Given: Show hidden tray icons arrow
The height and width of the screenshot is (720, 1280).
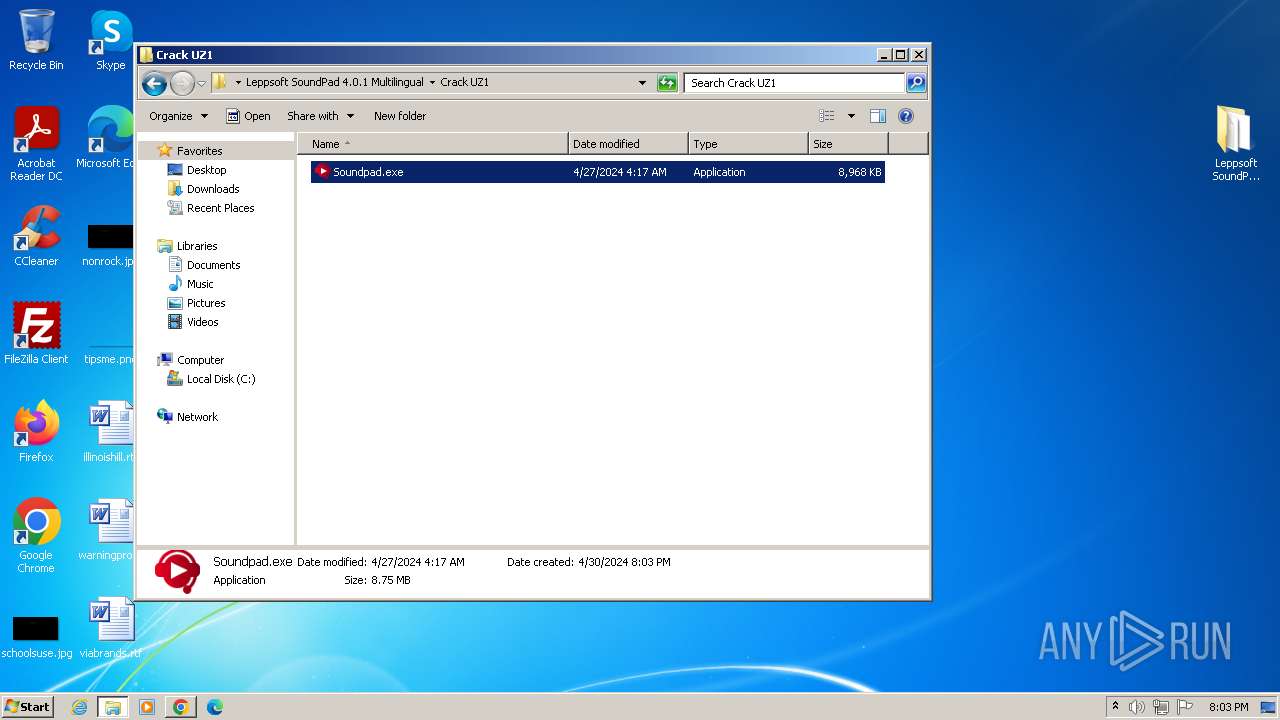Looking at the screenshot, I should point(1116,707).
